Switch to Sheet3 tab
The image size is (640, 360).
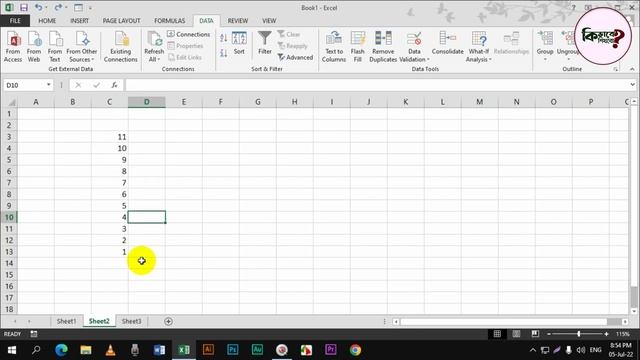(x=131, y=321)
